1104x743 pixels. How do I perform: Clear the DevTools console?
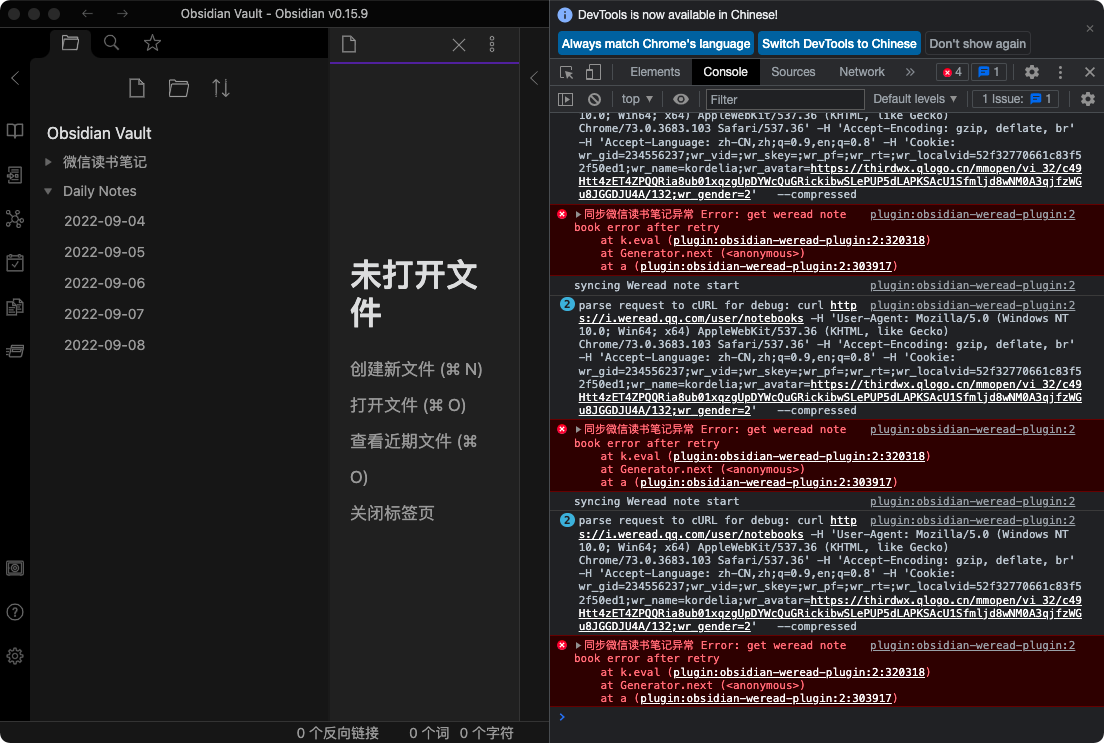(595, 99)
